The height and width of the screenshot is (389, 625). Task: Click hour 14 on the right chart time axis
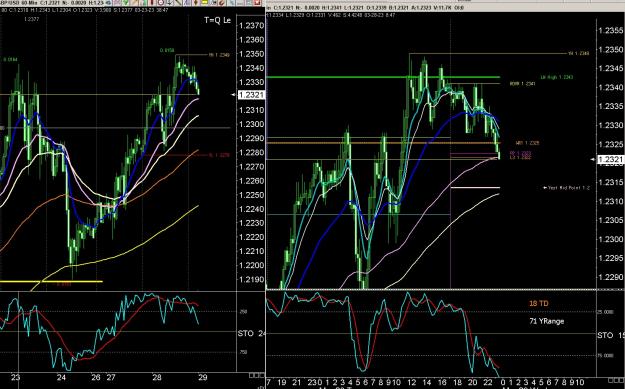coord(426,382)
